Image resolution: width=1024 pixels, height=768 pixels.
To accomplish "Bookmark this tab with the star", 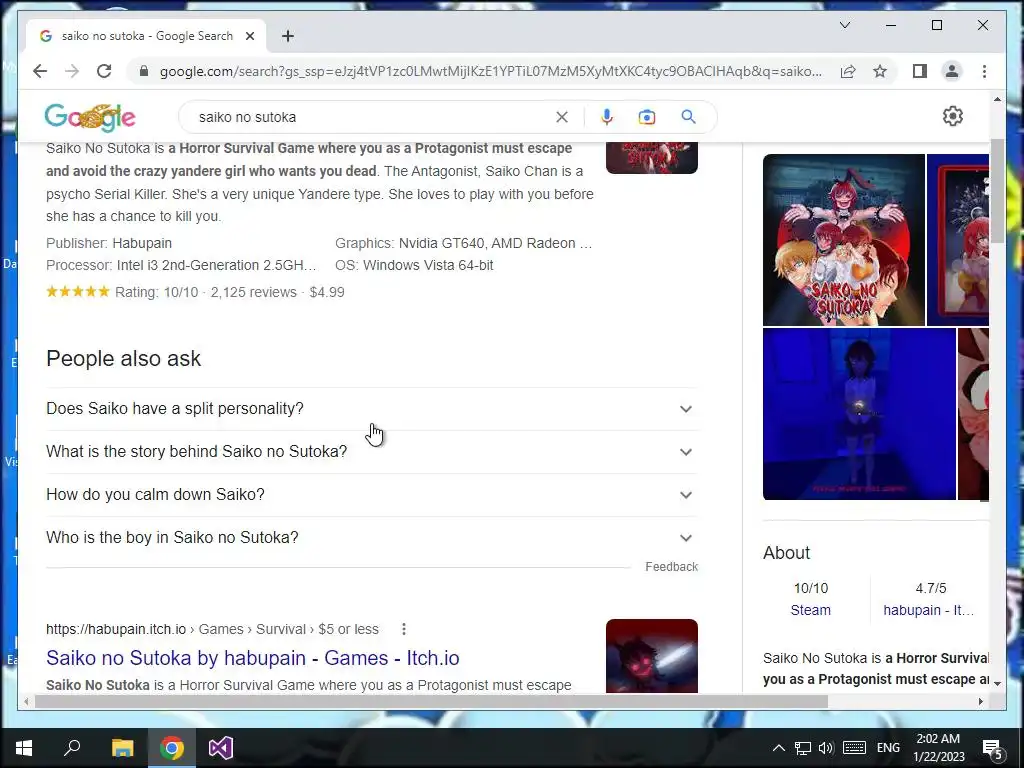I will pyautogui.click(x=880, y=71).
